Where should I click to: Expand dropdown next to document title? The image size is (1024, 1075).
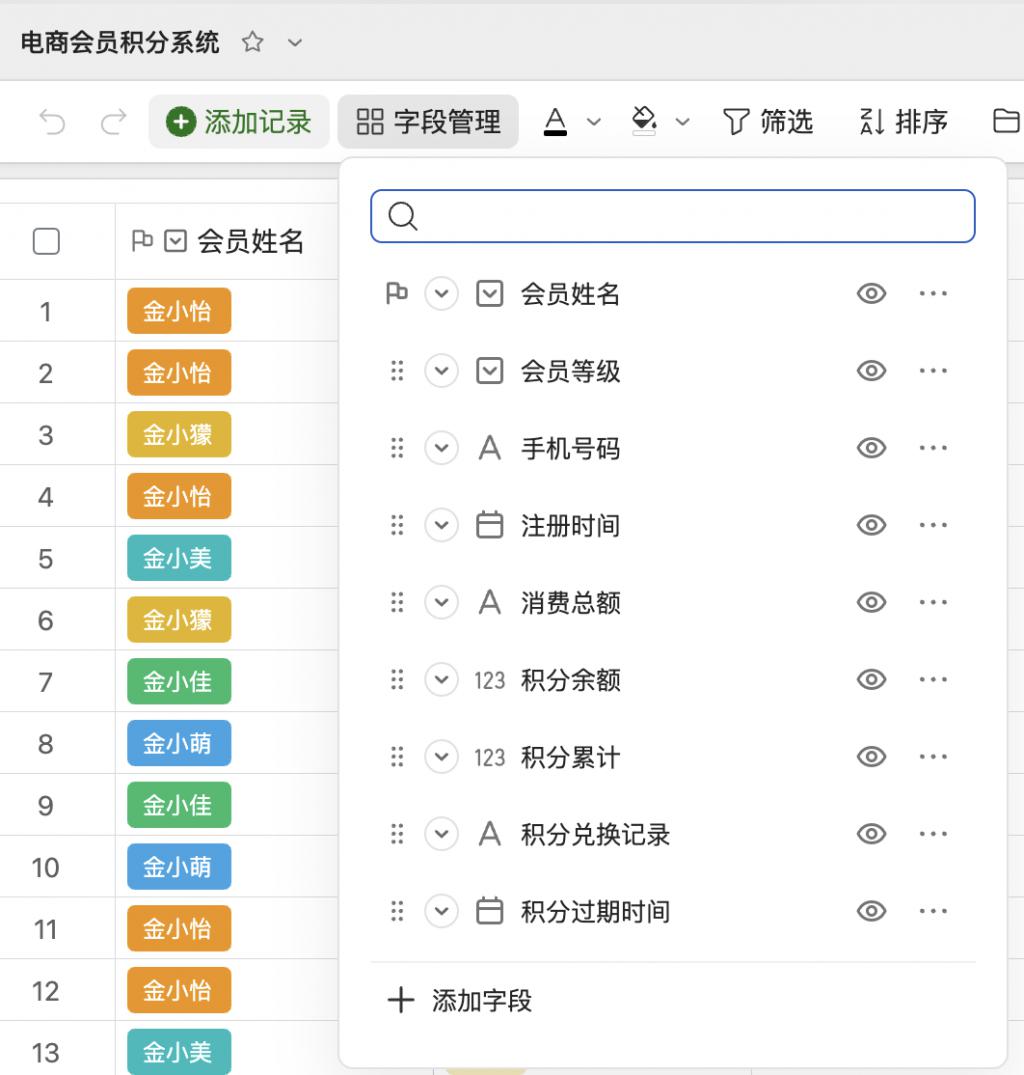point(294,42)
